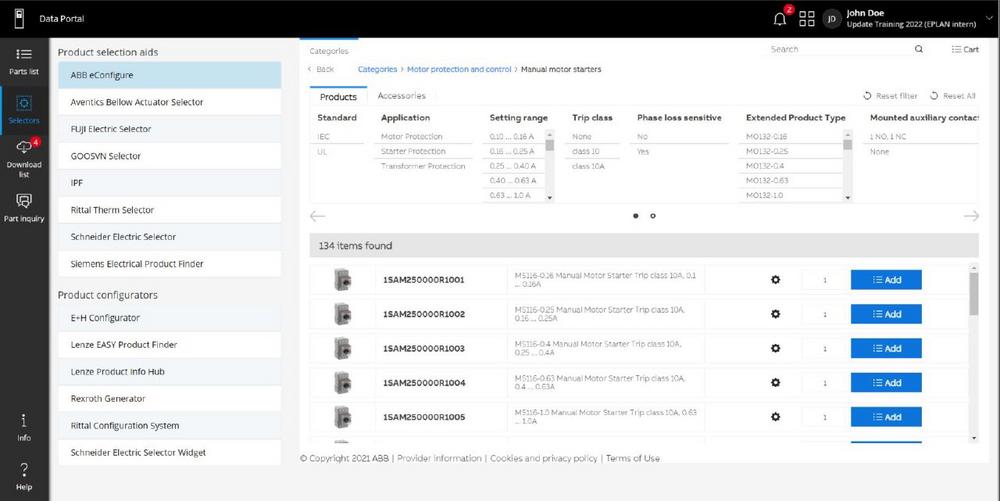The width and height of the screenshot is (1000, 501).
Task: Click gear icon for 1SAM250000R1001
Action: (775, 280)
